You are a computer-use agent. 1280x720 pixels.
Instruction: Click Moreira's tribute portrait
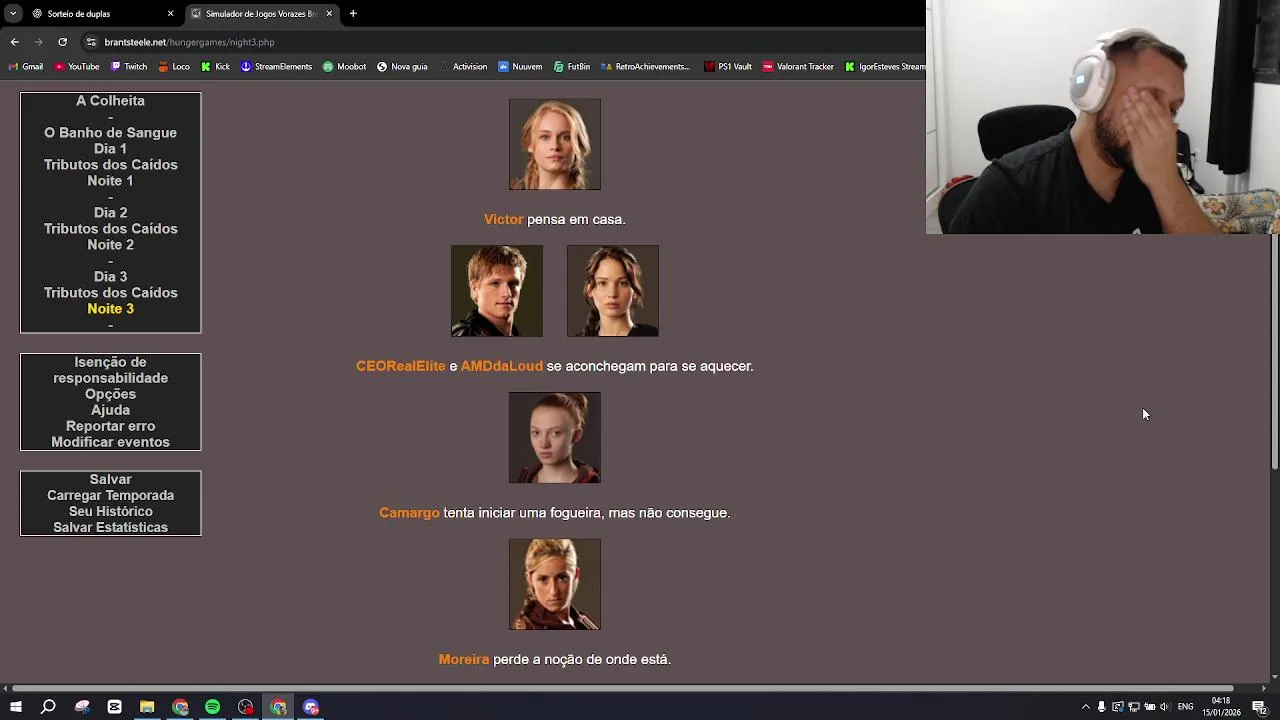[555, 585]
